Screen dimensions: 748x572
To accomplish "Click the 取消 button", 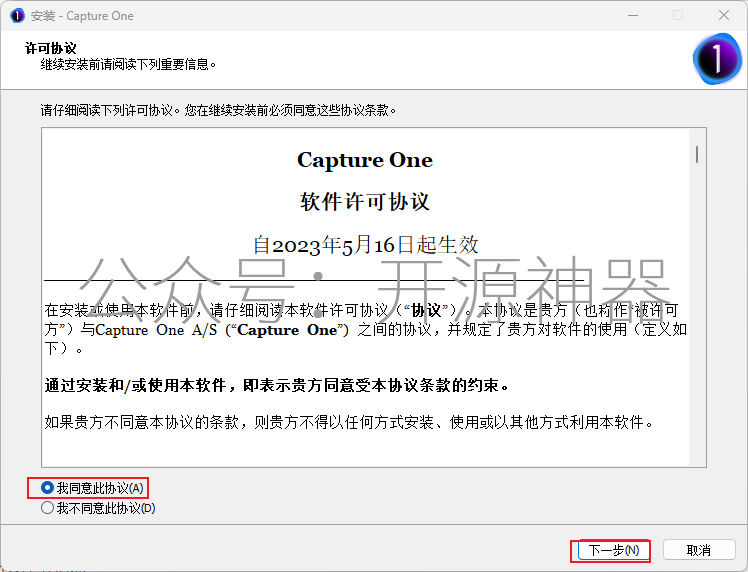I will coord(699,550).
